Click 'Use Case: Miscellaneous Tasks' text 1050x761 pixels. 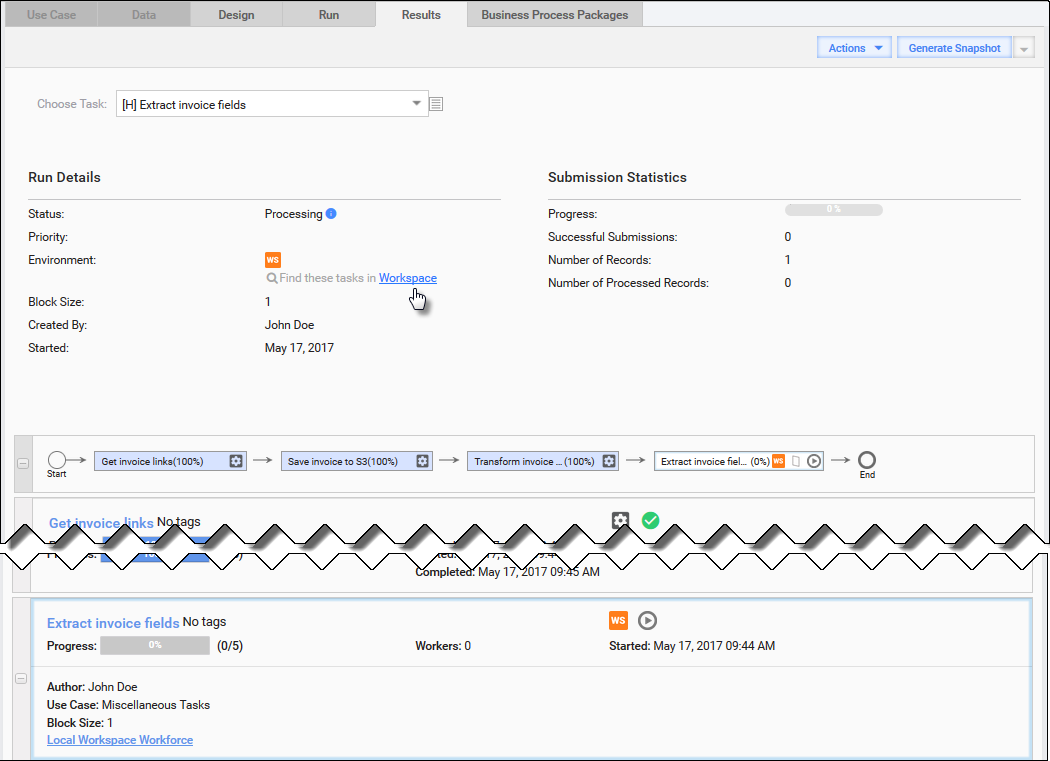tap(129, 705)
